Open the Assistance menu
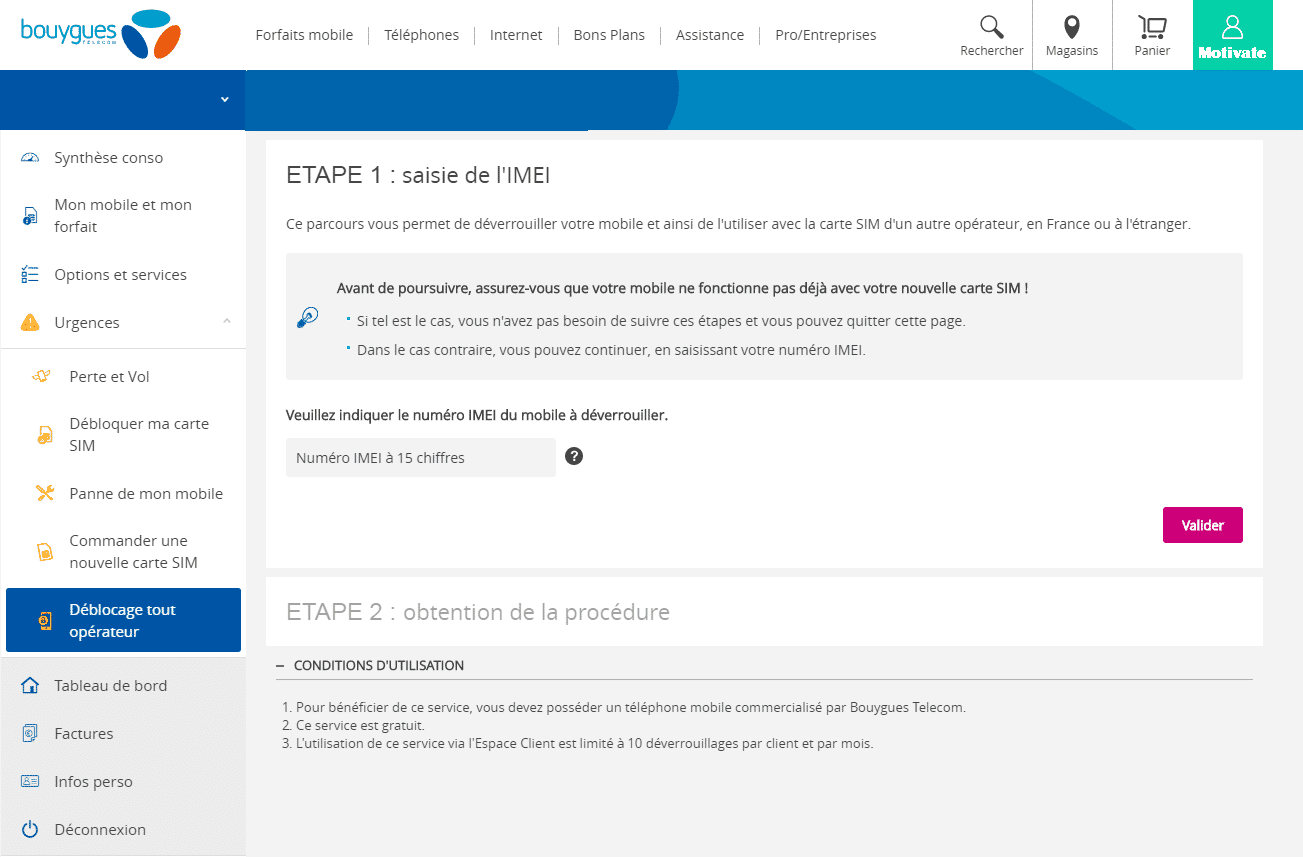 (x=710, y=35)
